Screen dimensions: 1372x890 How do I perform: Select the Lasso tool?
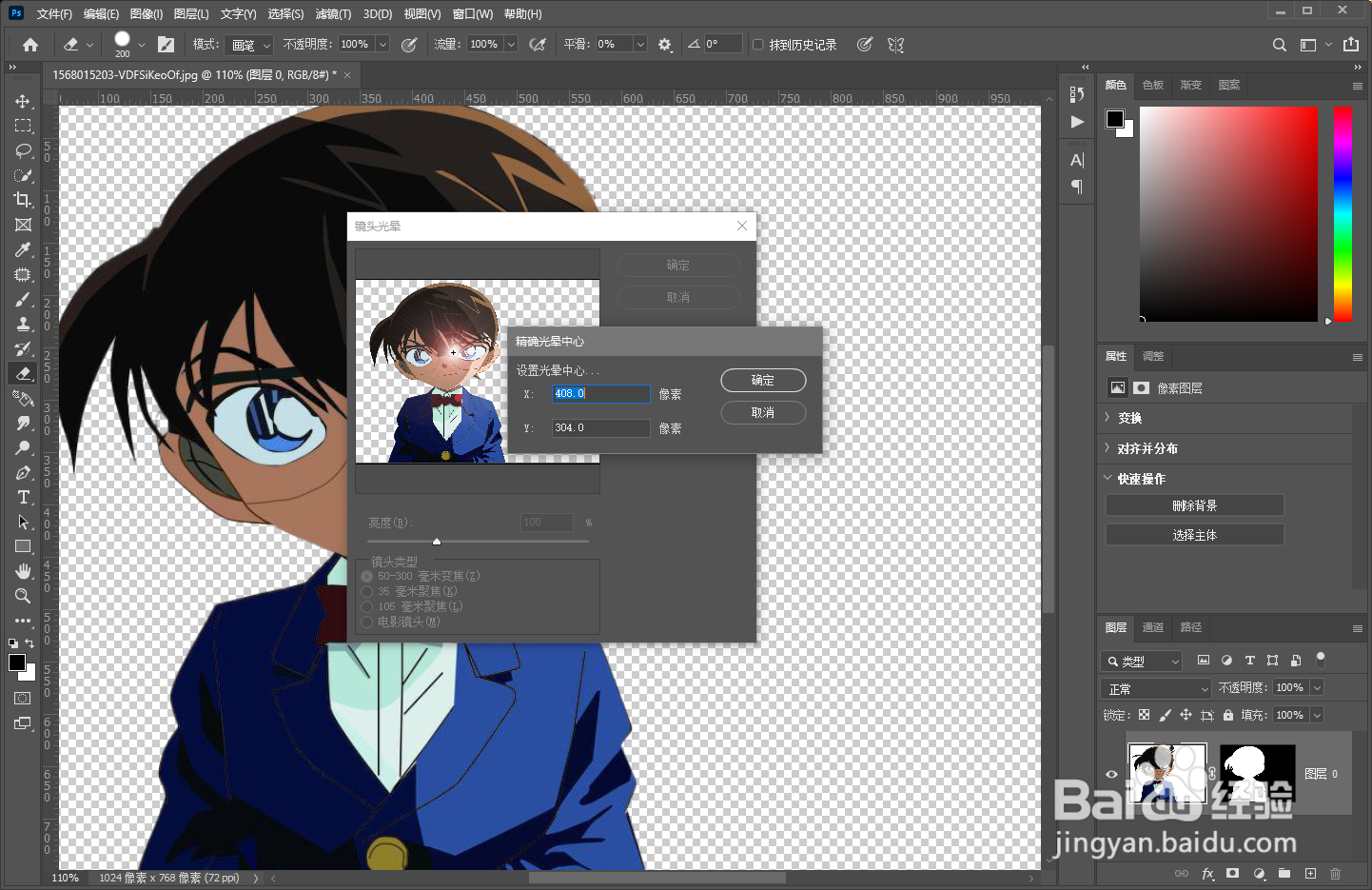click(23, 150)
